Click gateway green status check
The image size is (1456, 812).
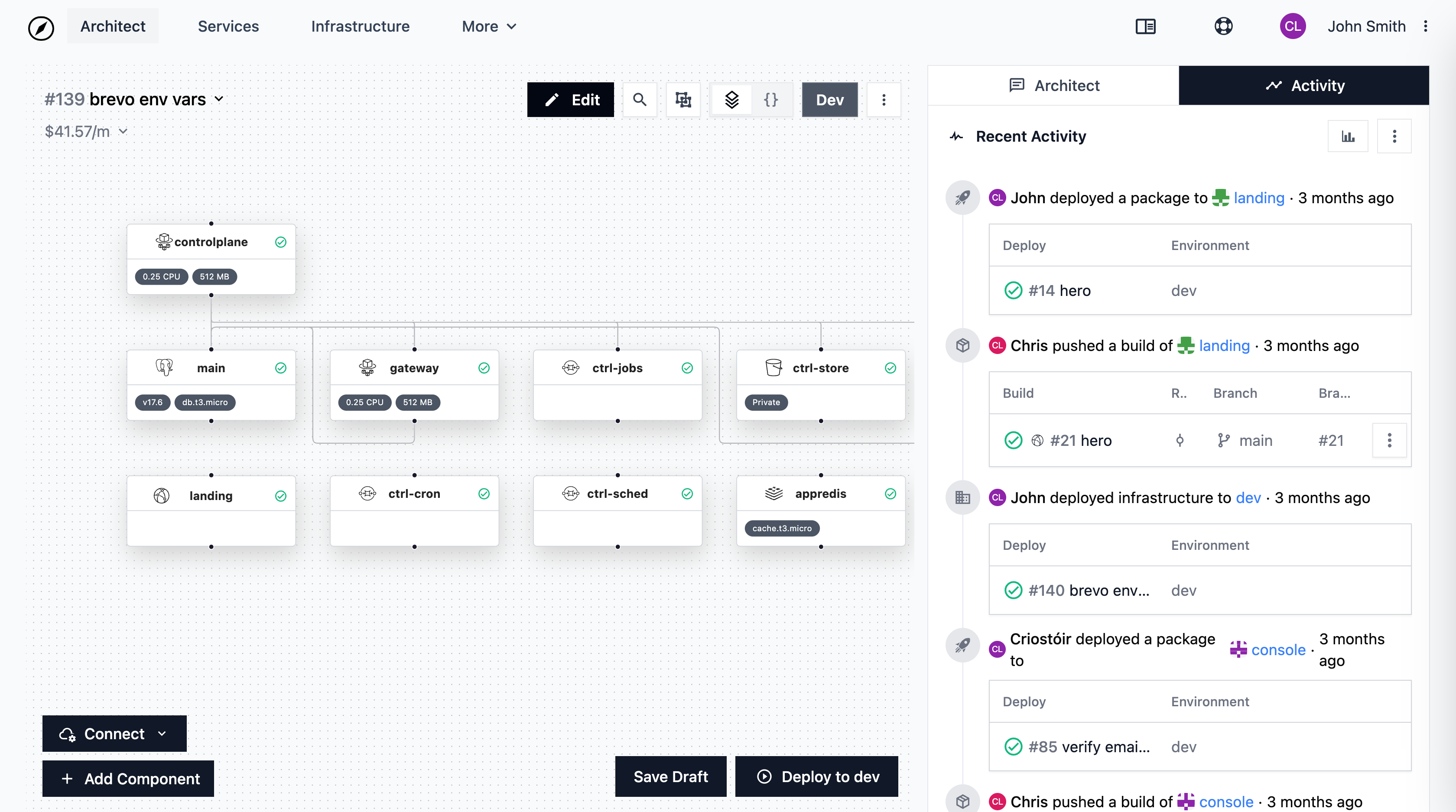coord(484,368)
